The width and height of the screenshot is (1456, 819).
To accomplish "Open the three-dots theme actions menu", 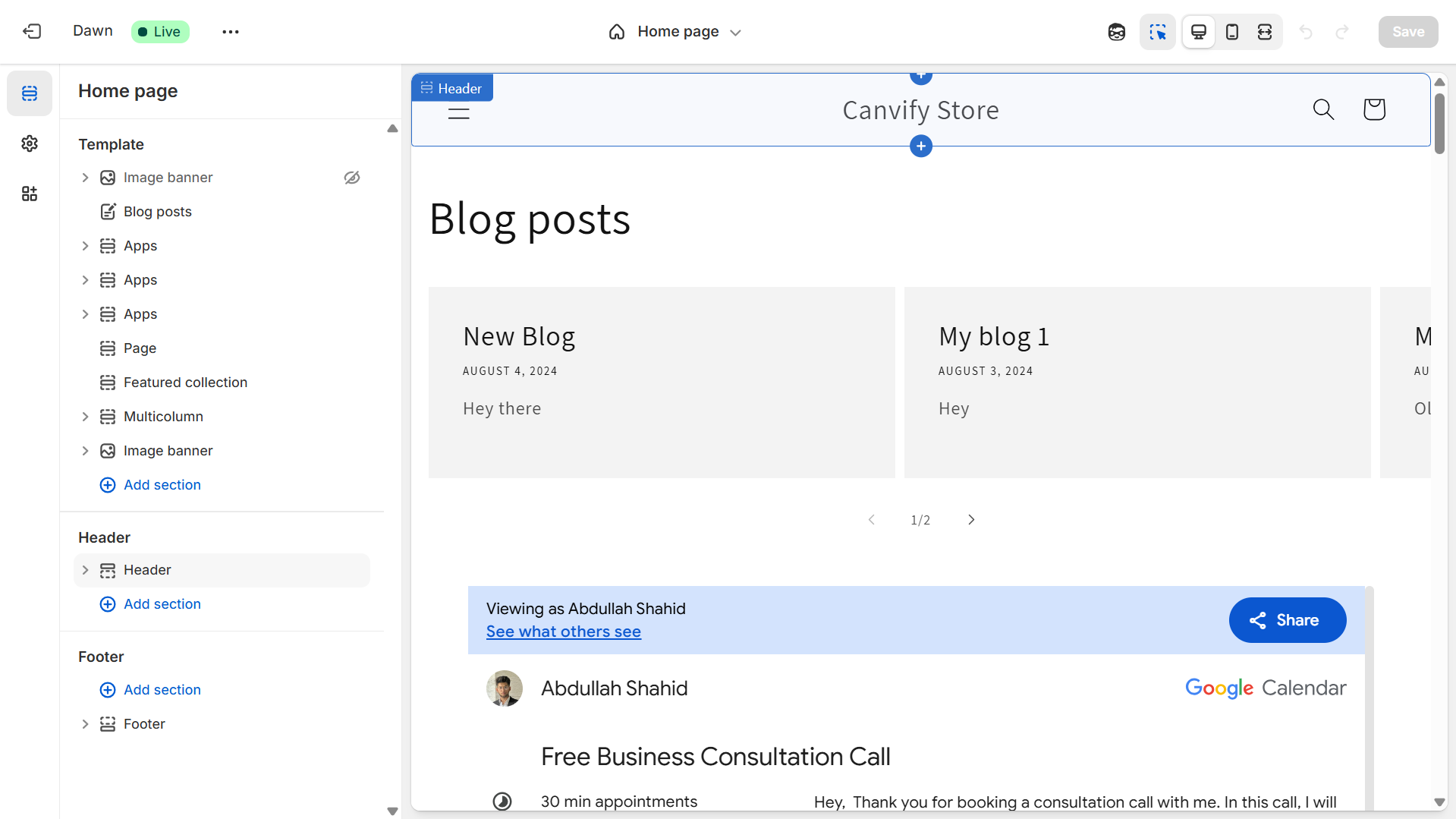I will (x=231, y=32).
